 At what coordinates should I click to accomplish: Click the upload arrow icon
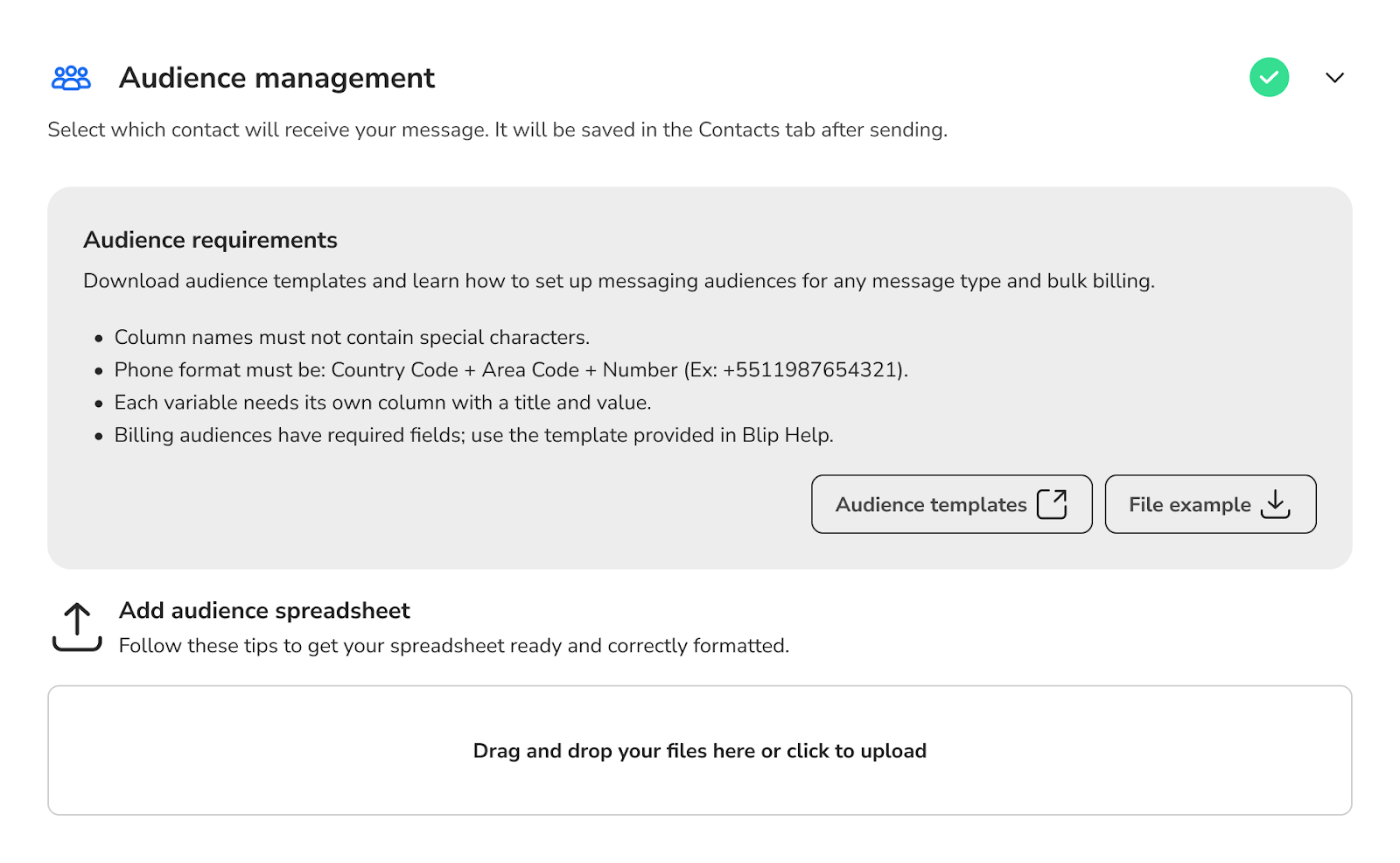pos(77,627)
